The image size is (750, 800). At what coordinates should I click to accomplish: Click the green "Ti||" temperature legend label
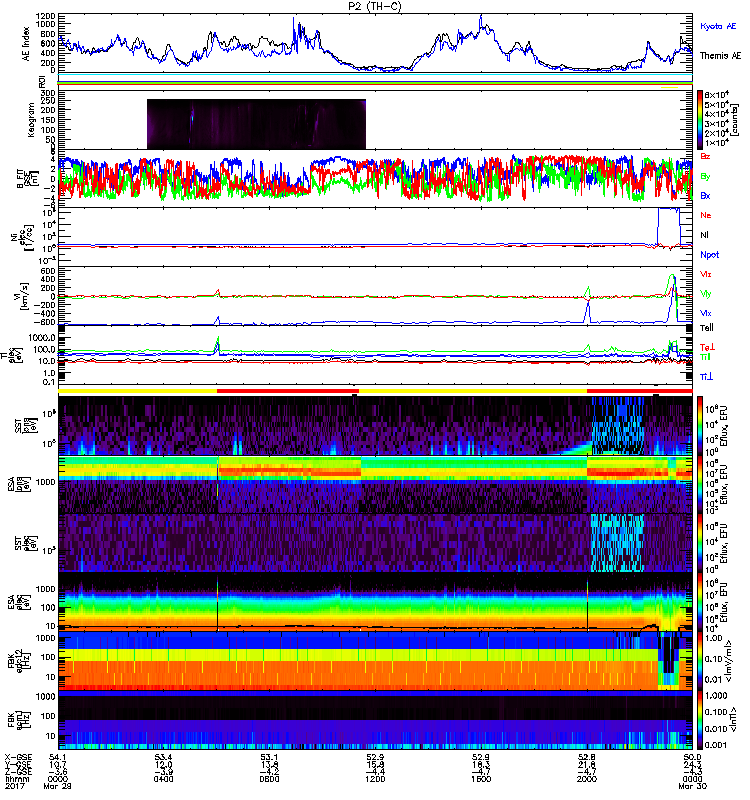705,357
